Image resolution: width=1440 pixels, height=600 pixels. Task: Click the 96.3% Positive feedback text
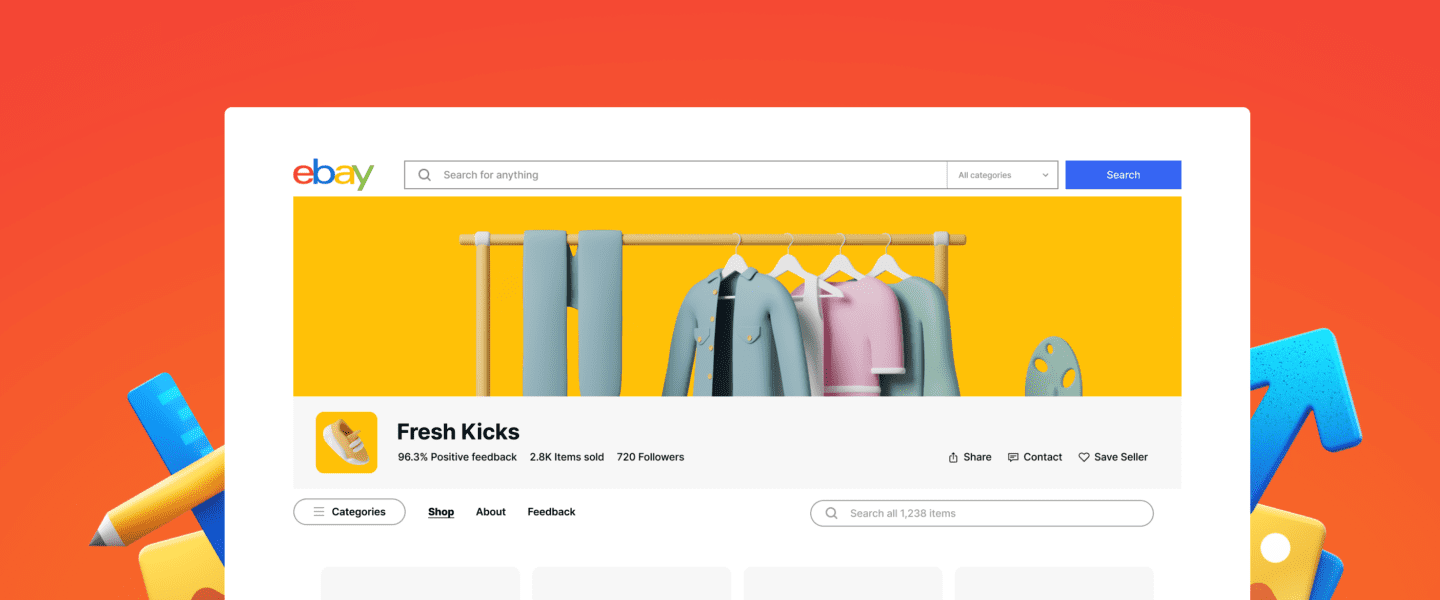point(457,457)
